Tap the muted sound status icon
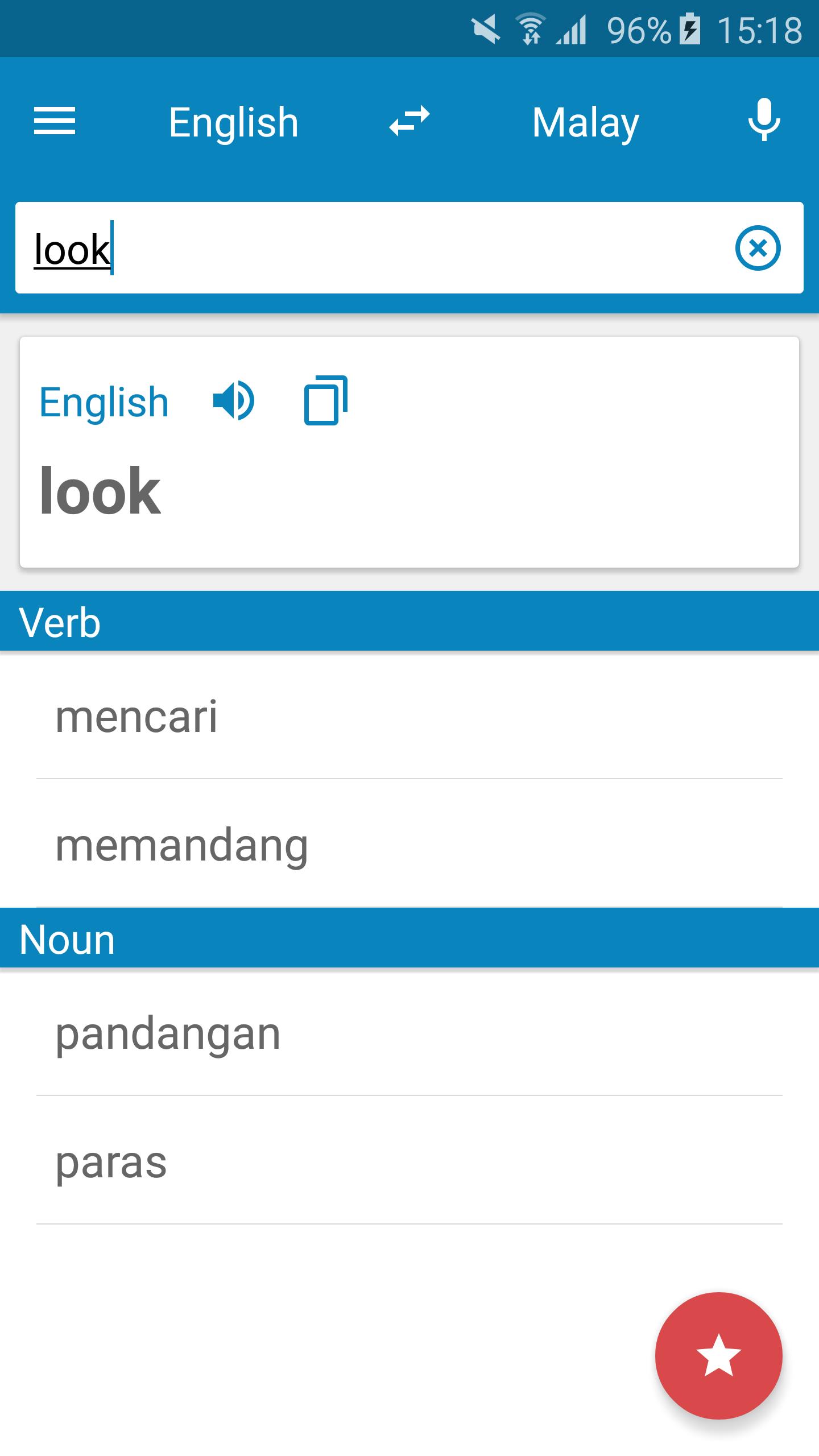 point(486,30)
